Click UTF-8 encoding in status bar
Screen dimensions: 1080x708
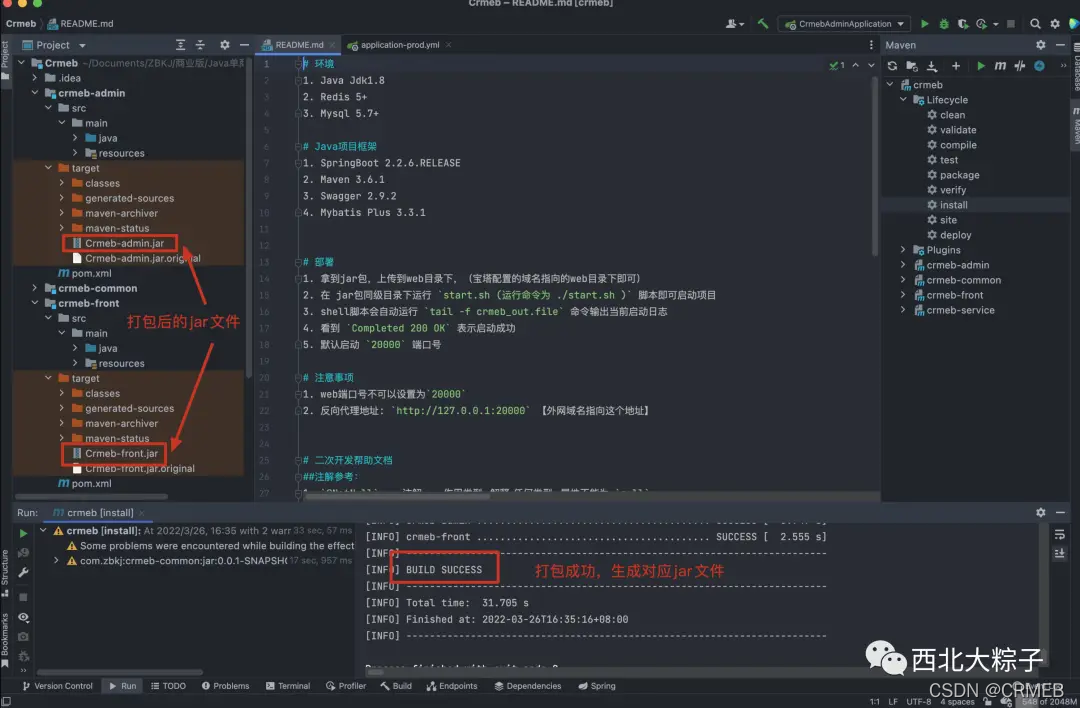tap(918, 702)
